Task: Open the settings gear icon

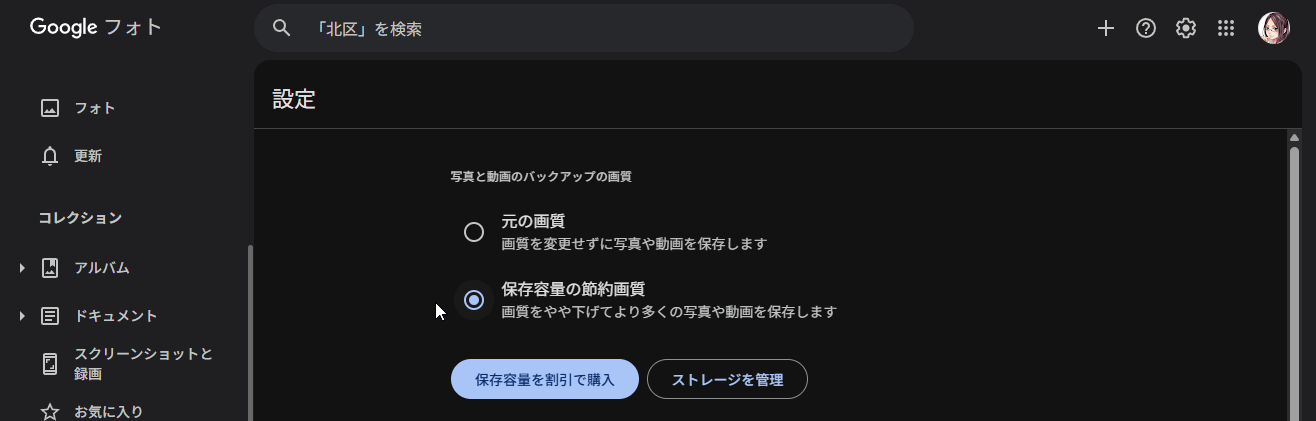Action: tap(1186, 28)
